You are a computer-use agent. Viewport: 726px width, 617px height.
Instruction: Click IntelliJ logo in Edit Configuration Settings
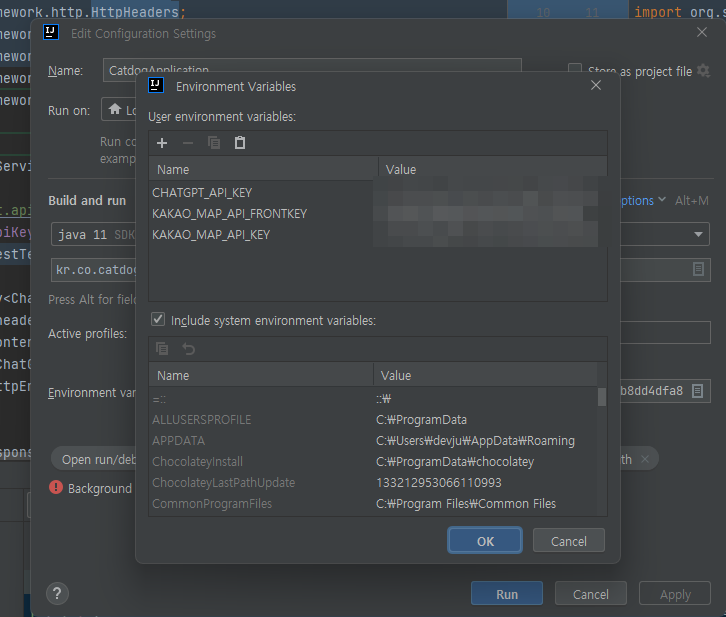[x=51, y=32]
